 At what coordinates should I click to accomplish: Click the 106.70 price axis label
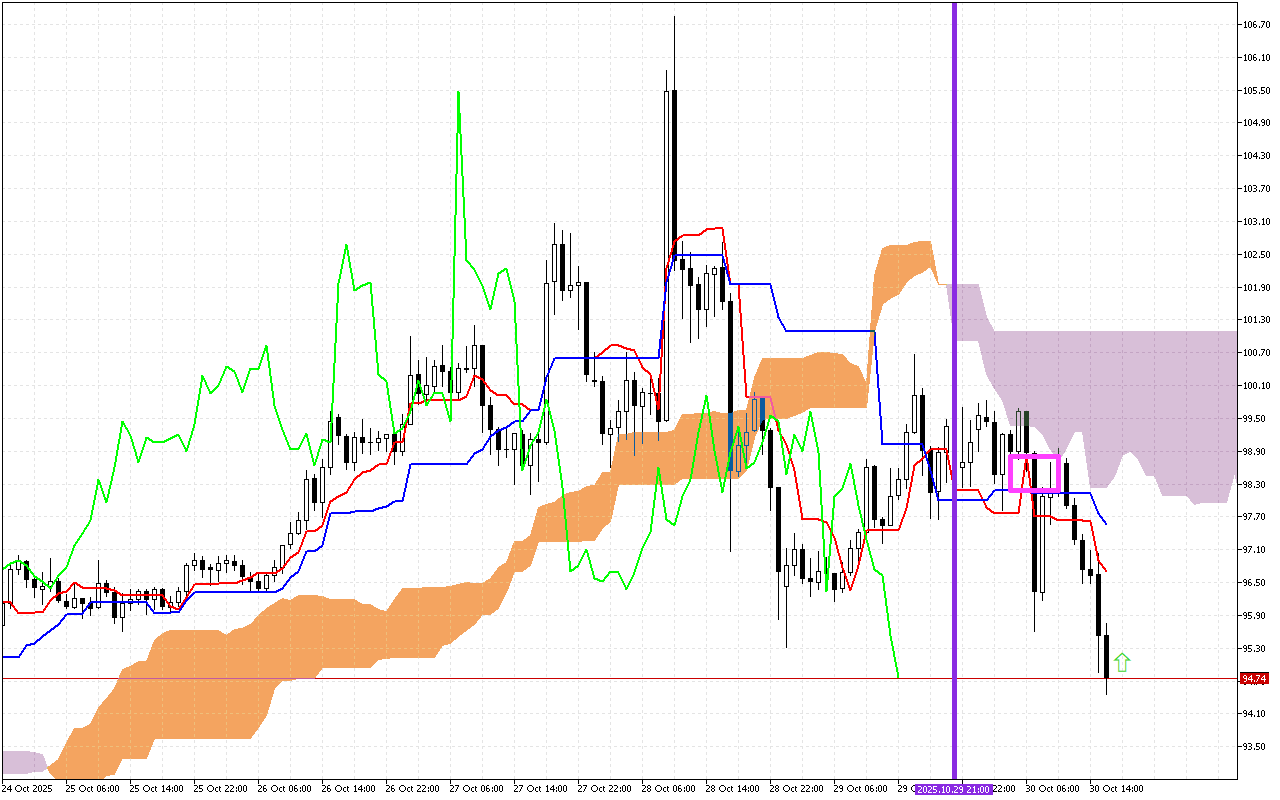pyautogui.click(x=1256, y=24)
